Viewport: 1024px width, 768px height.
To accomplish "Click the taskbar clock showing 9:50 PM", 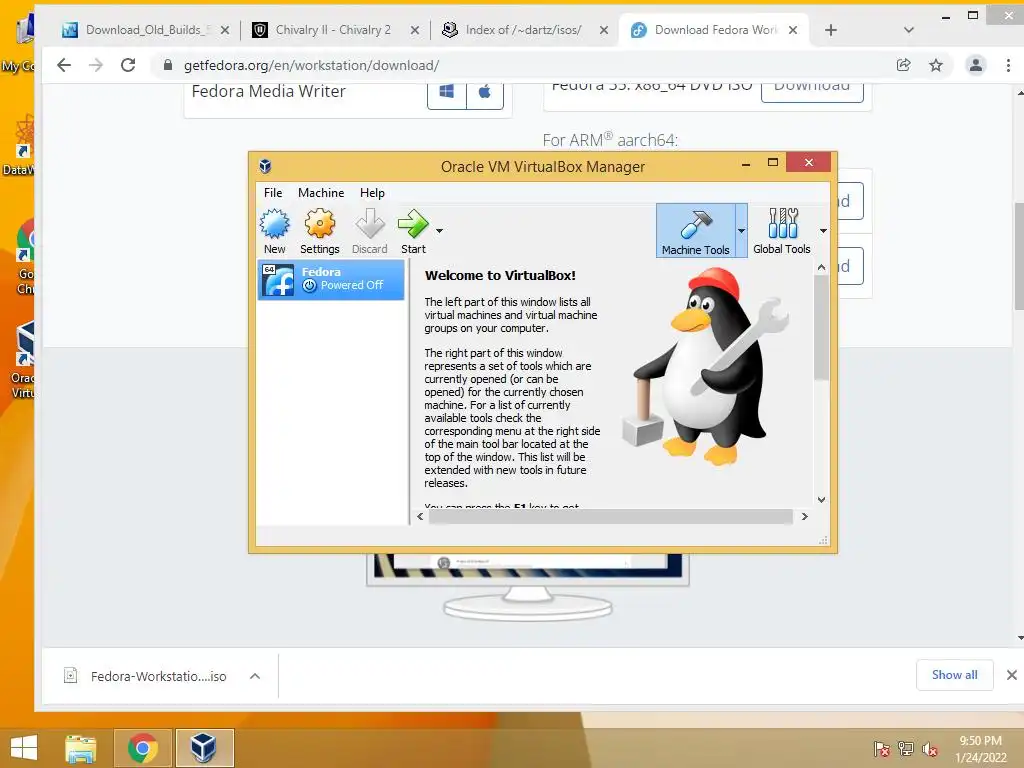I will [x=981, y=748].
